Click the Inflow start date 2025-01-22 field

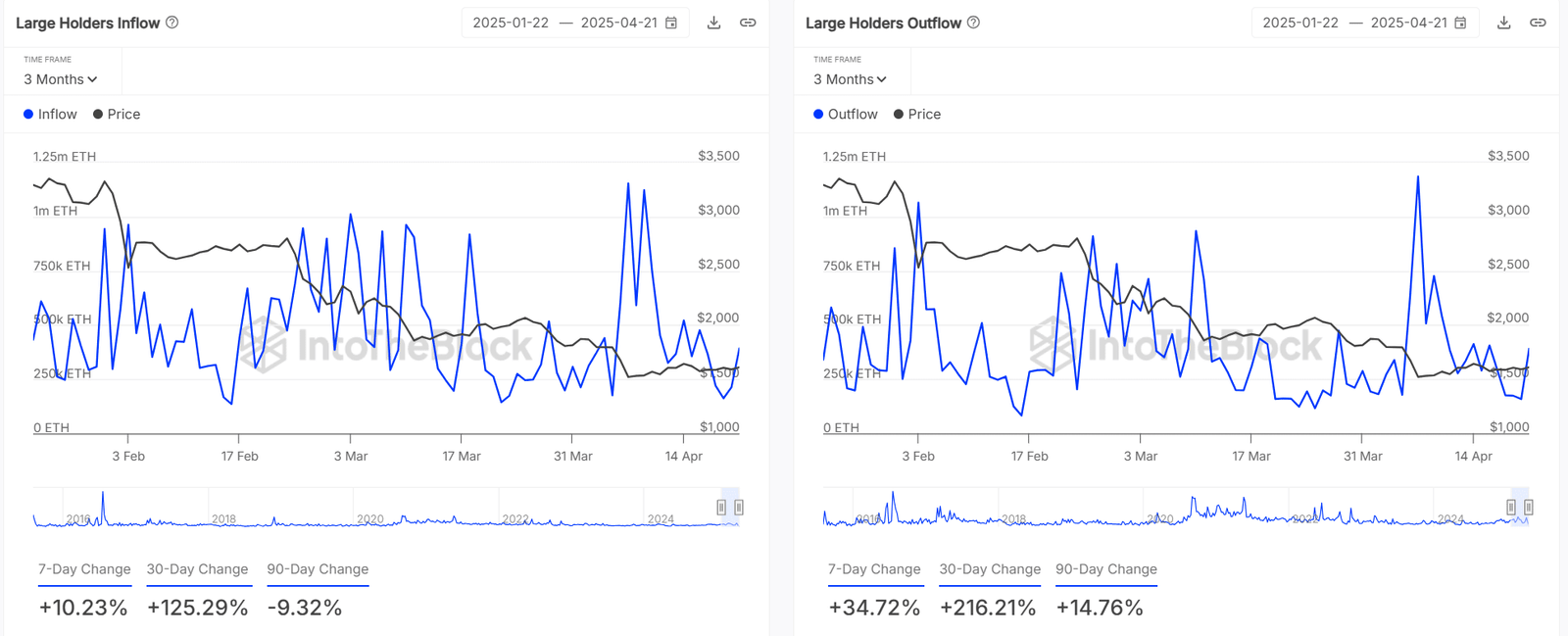point(511,23)
